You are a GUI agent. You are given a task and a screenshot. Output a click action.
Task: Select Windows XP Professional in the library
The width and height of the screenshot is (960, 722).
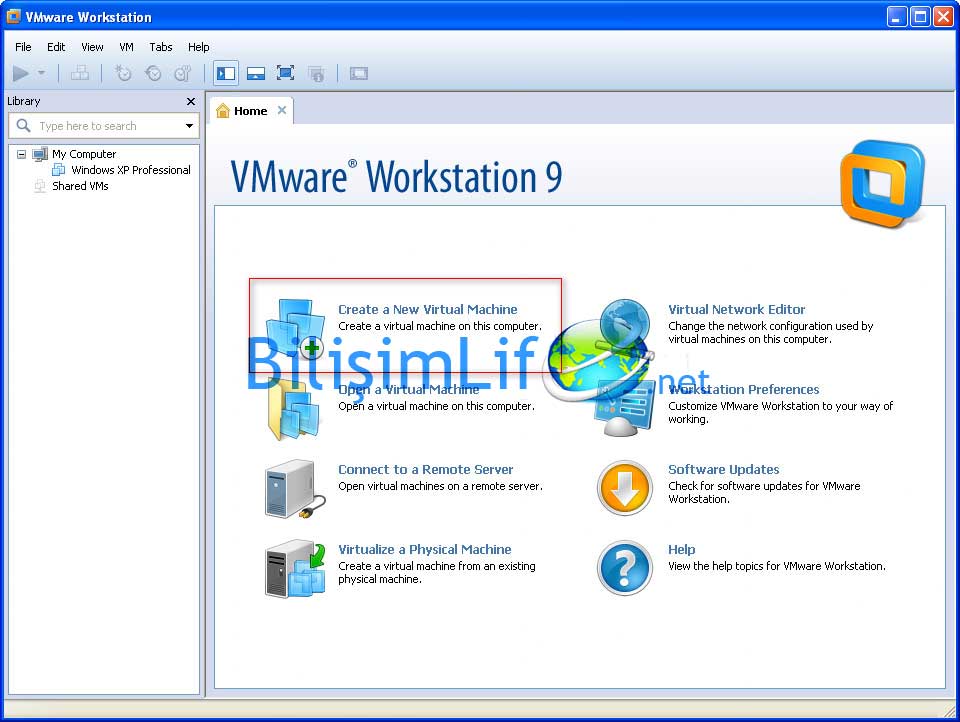point(130,170)
